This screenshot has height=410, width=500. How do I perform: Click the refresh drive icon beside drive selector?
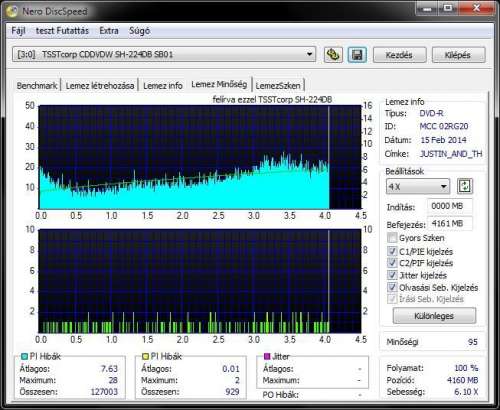333,55
